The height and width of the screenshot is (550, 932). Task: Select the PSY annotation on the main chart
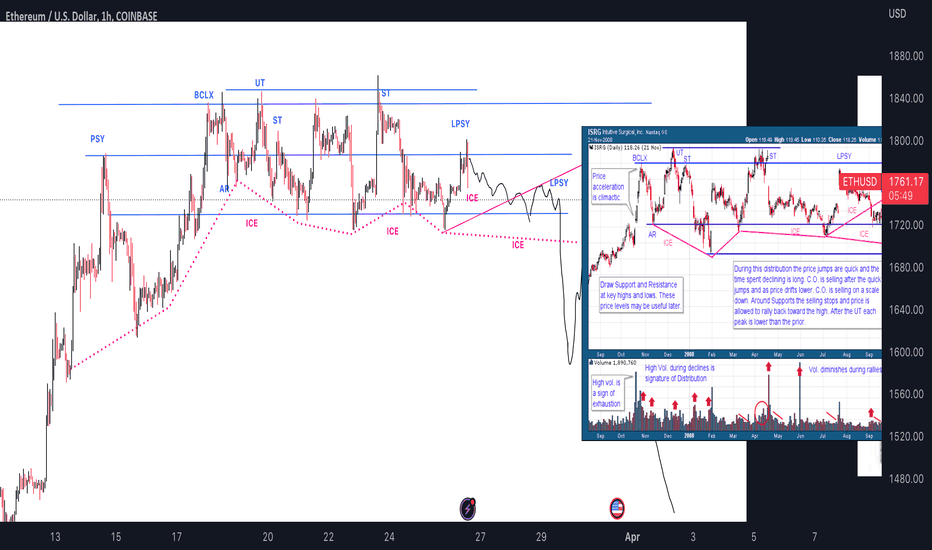coord(97,139)
